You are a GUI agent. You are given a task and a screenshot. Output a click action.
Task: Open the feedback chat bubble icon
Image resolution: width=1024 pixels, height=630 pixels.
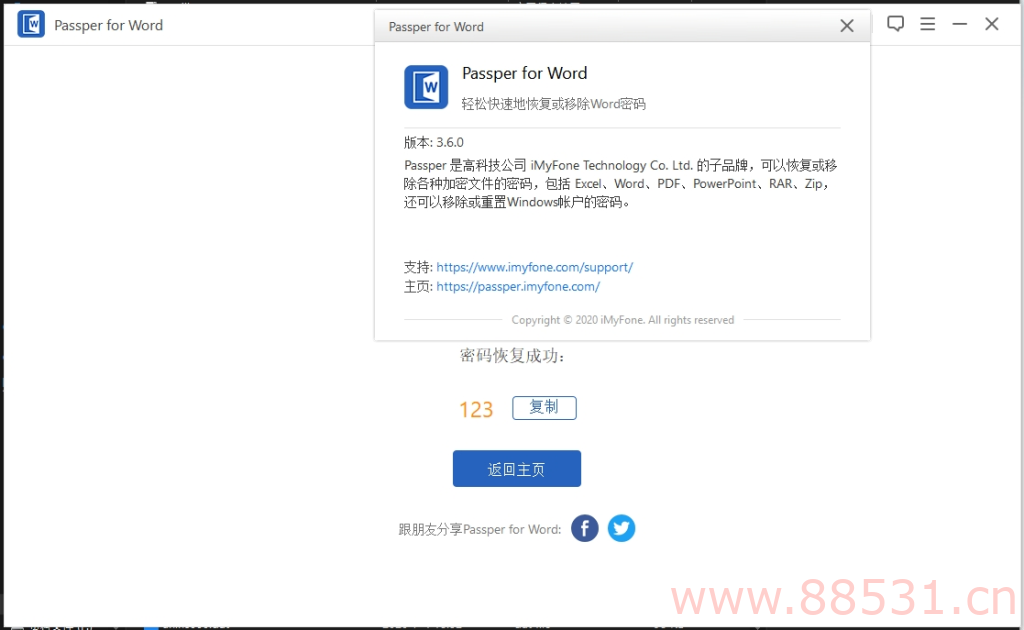click(895, 24)
